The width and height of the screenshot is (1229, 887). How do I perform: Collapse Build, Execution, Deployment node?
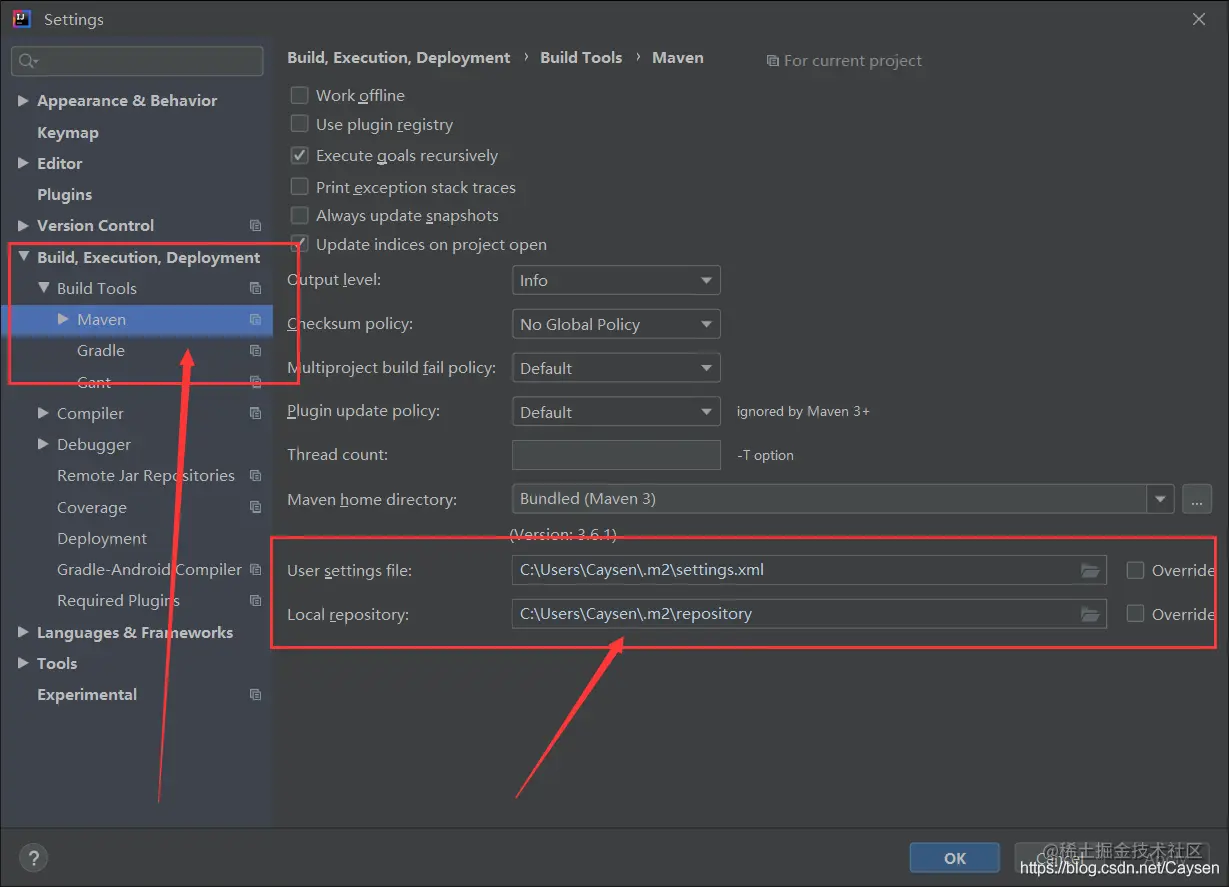tap(23, 257)
